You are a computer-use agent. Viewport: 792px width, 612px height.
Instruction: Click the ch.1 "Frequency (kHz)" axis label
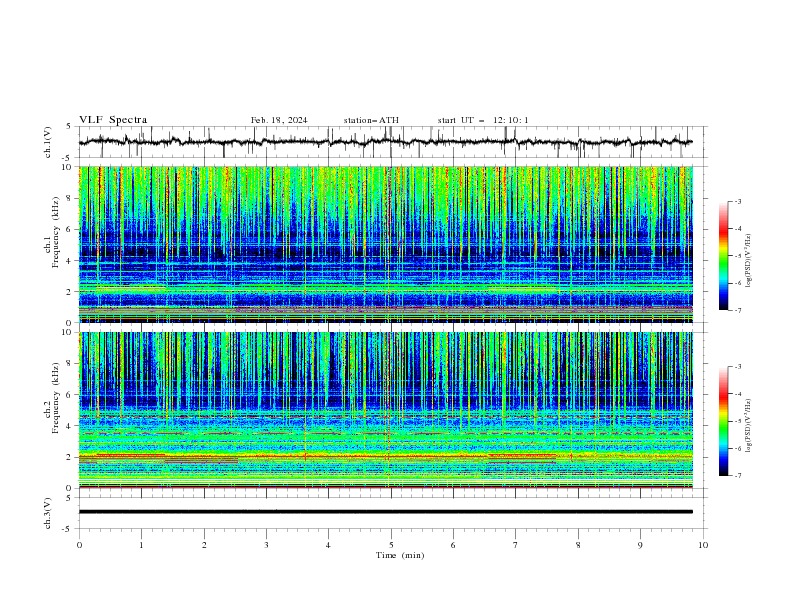[56, 231]
